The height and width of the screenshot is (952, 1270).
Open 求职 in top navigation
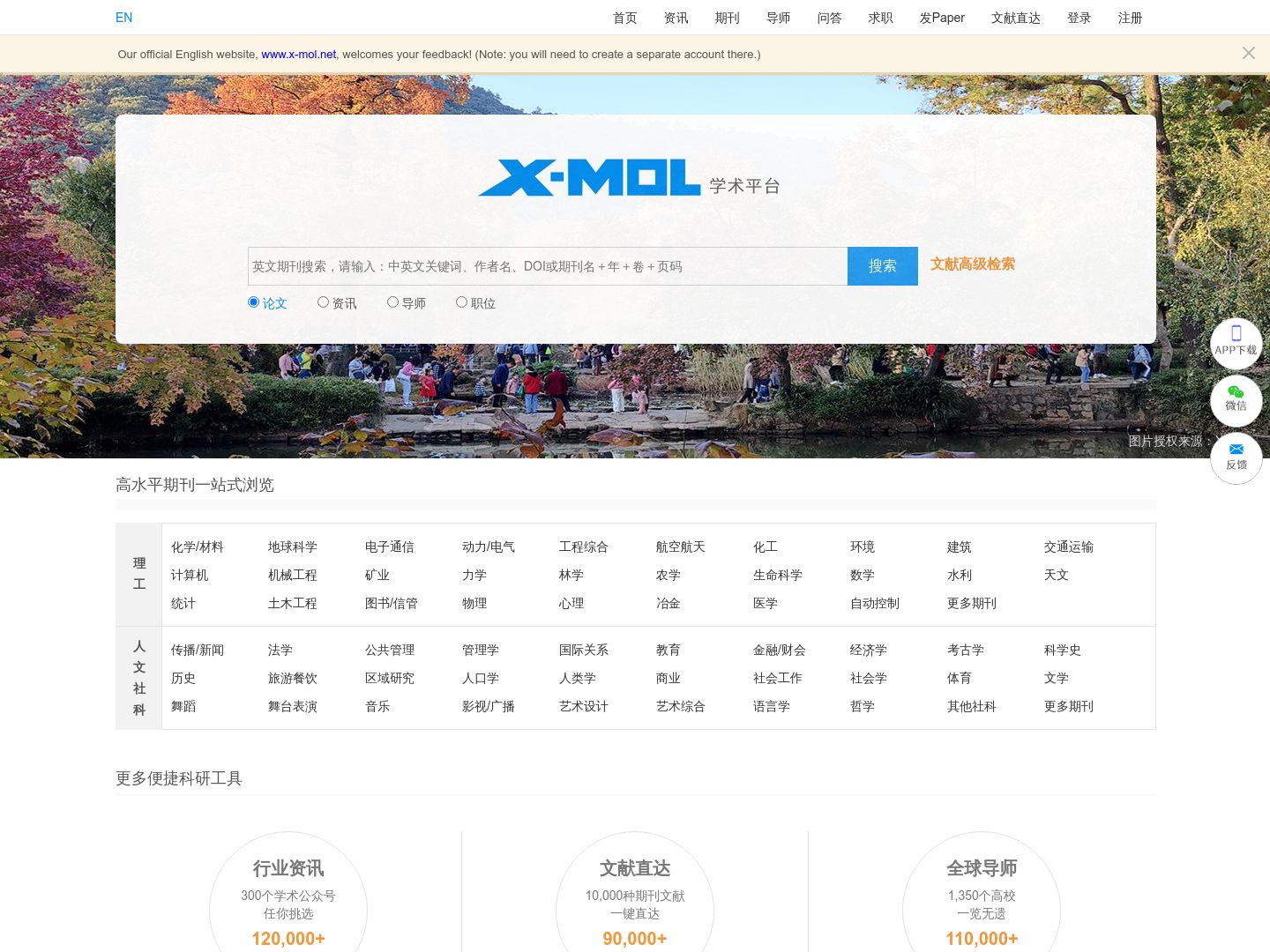pyautogui.click(x=881, y=18)
